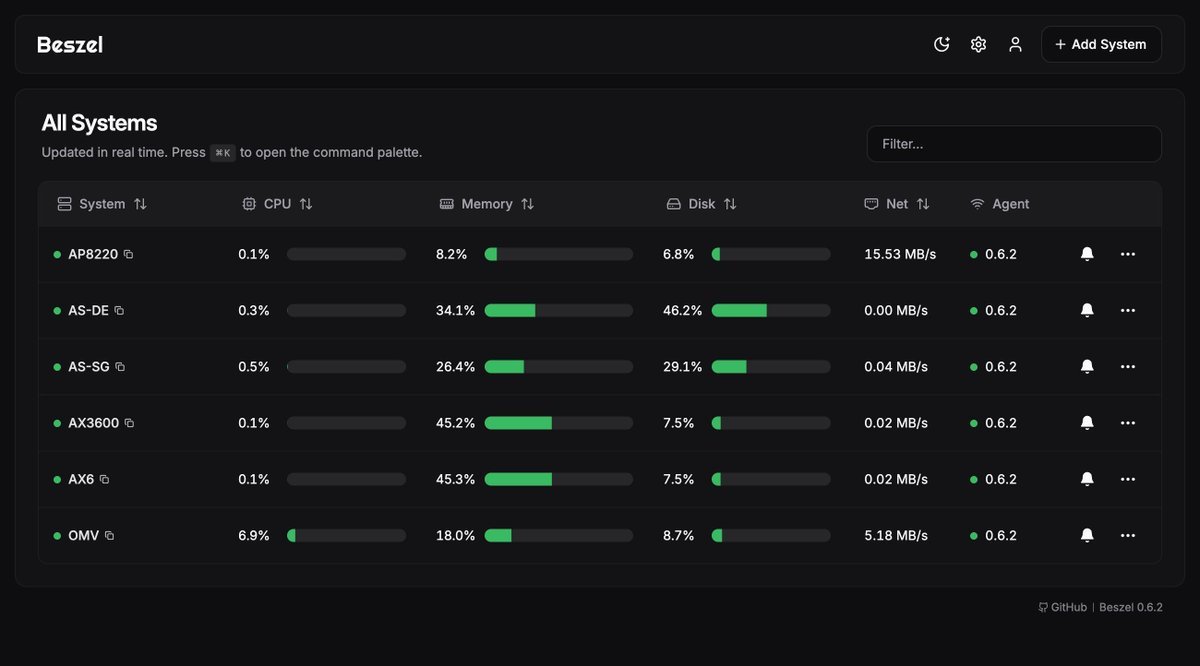This screenshot has height=666, width=1200.
Task: Open alerts bell for AS-SG
Action: pos(1087,367)
